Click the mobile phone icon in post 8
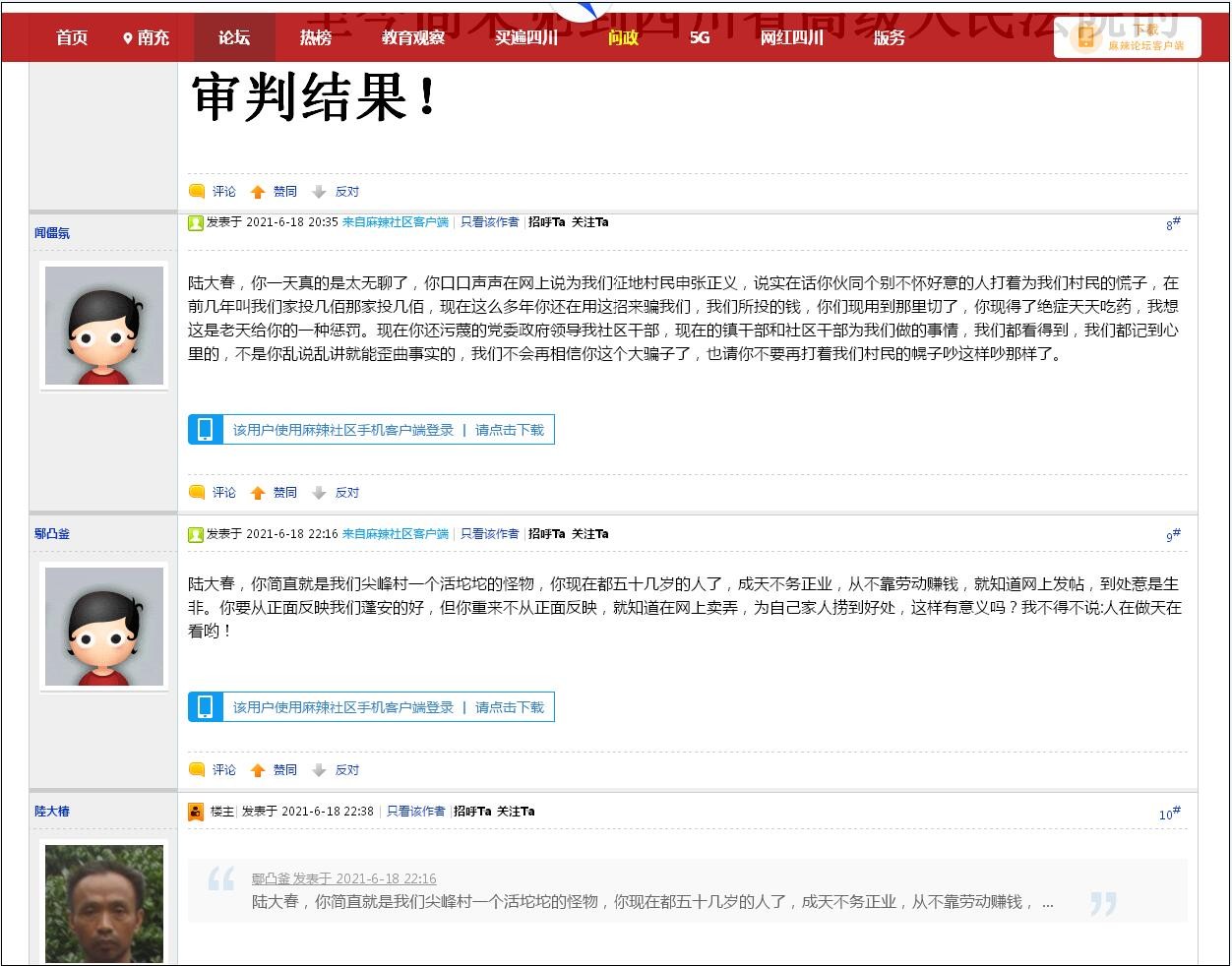 point(205,430)
